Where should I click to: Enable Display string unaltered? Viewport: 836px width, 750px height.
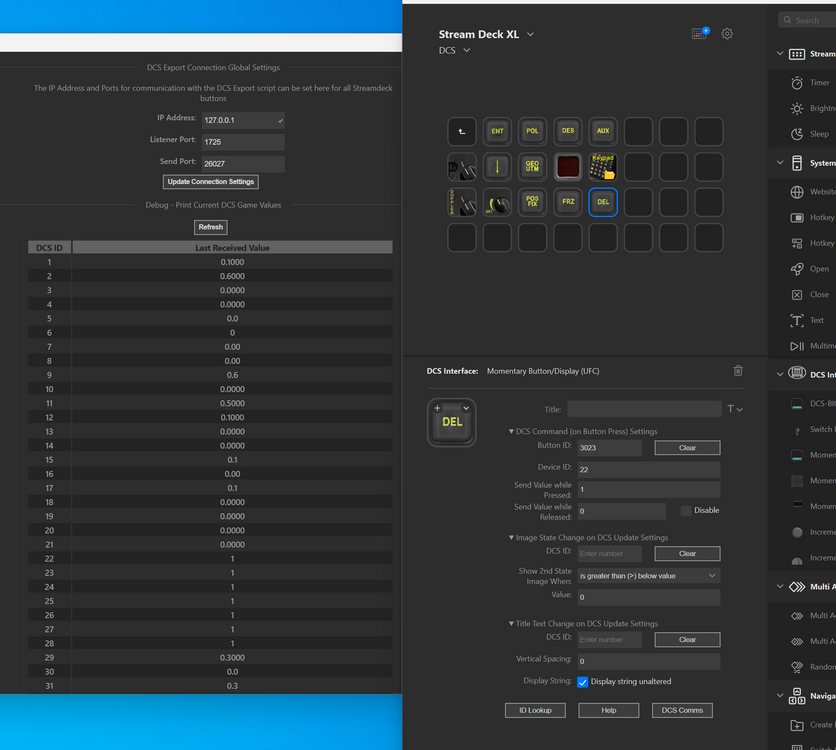[x=583, y=682]
